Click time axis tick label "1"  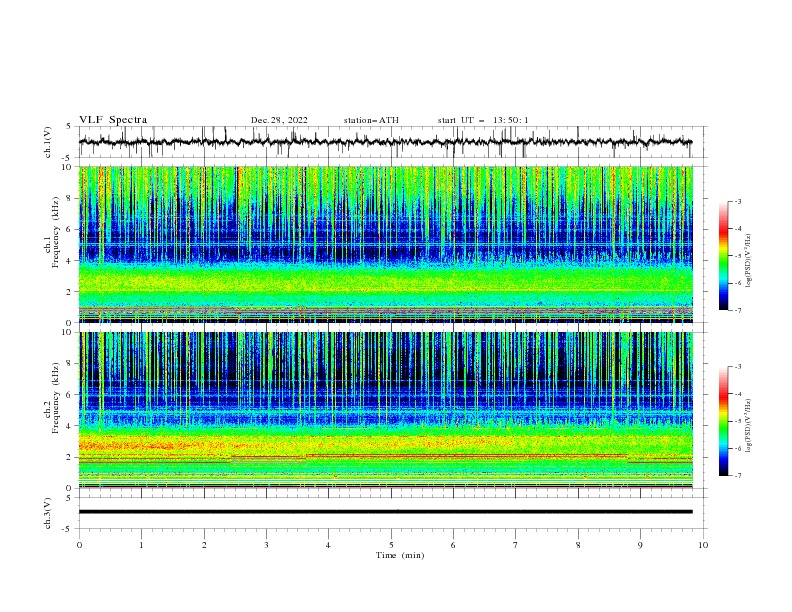point(141,545)
